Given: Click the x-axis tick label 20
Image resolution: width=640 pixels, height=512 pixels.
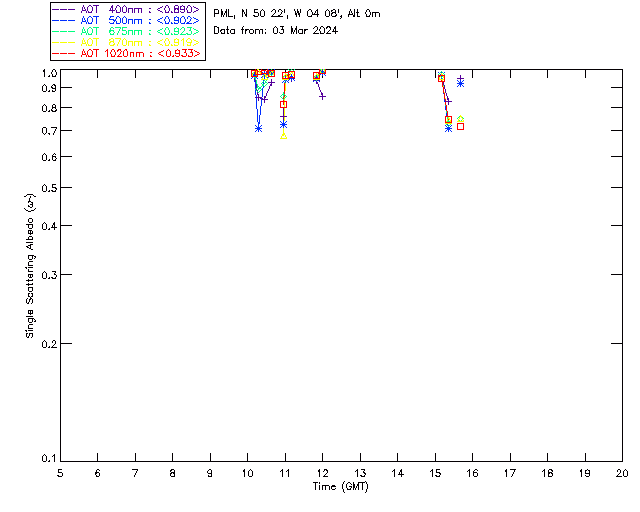Looking at the screenshot, I should 622,473.
